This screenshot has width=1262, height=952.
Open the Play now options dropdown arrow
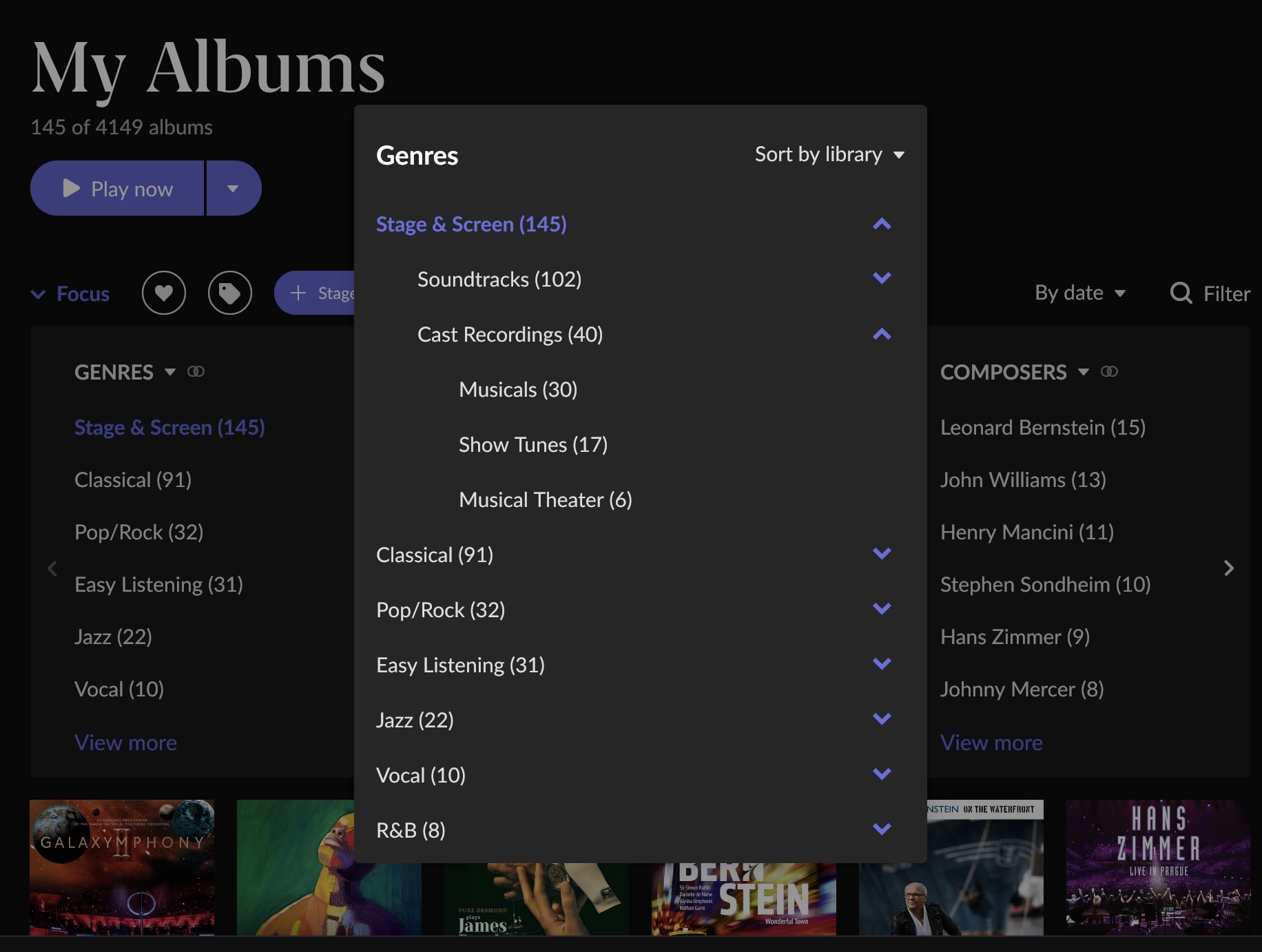(x=233, y=189)
